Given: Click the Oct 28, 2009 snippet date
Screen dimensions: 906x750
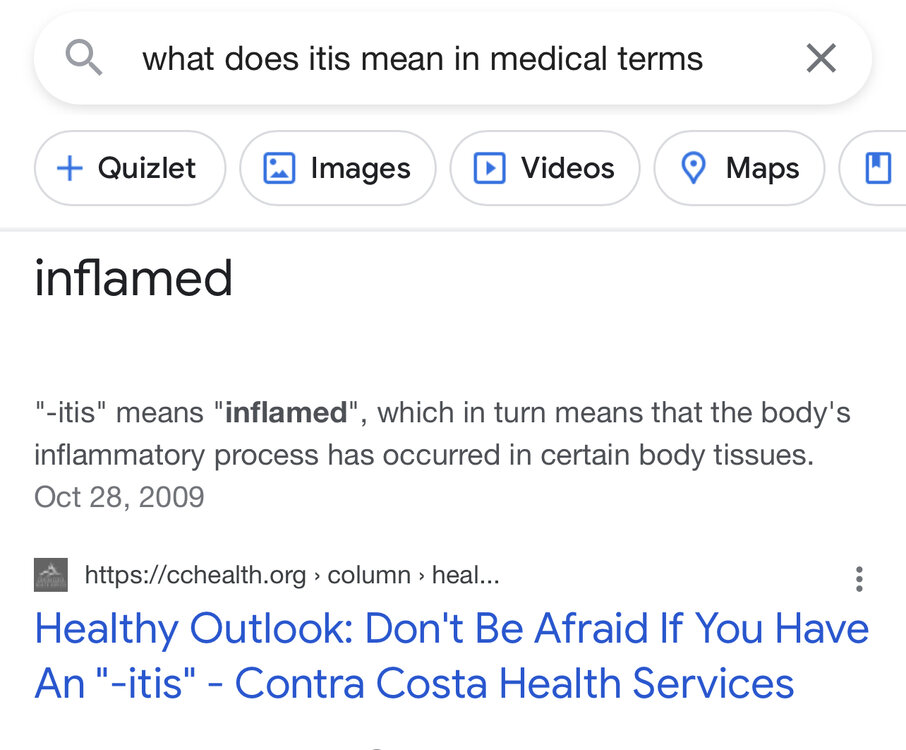Looking at the screenshot, I should coord(119,497).
